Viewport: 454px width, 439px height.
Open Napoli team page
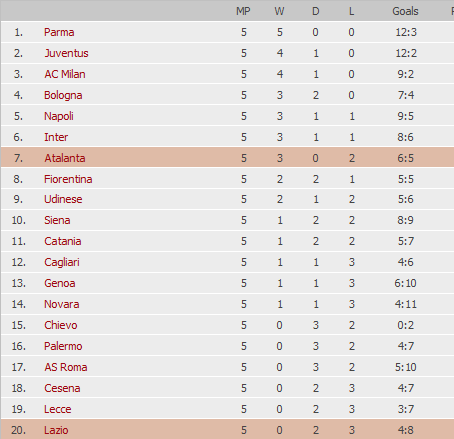coord(59,116)
